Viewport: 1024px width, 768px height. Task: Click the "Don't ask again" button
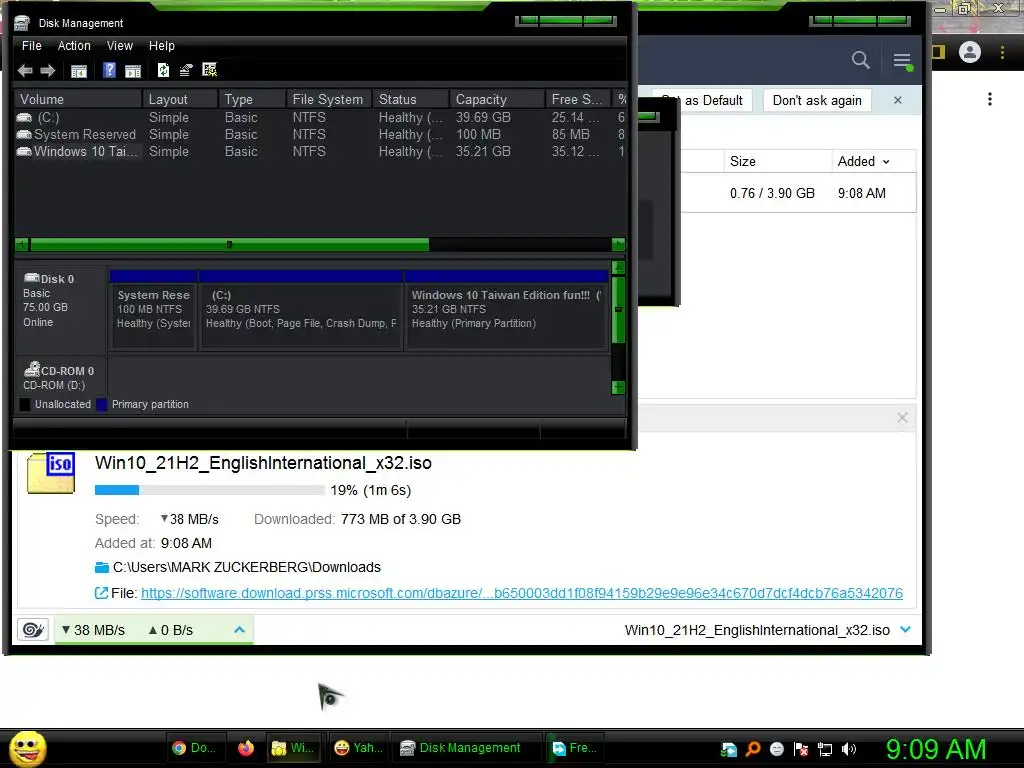point(817,100)
